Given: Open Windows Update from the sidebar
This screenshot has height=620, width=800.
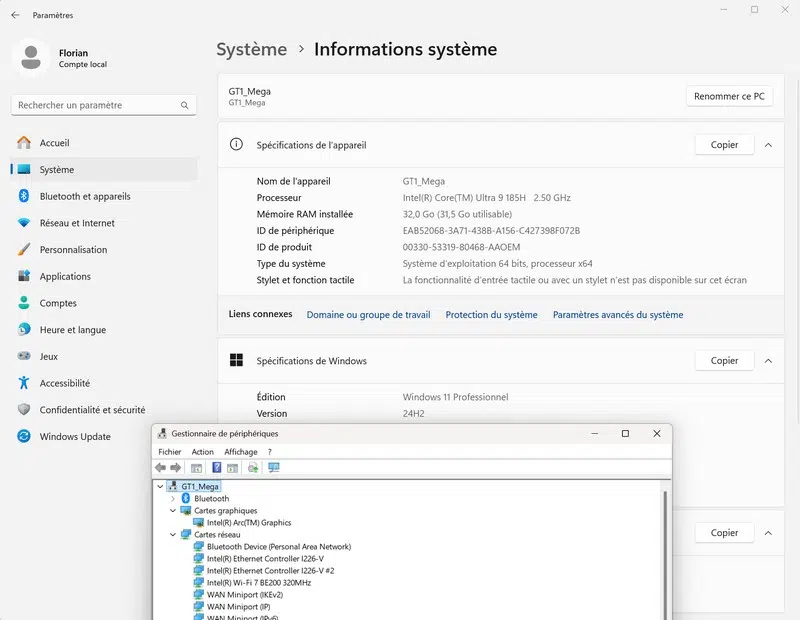Looking at the screenshot, I should click(x=75, y=436).
